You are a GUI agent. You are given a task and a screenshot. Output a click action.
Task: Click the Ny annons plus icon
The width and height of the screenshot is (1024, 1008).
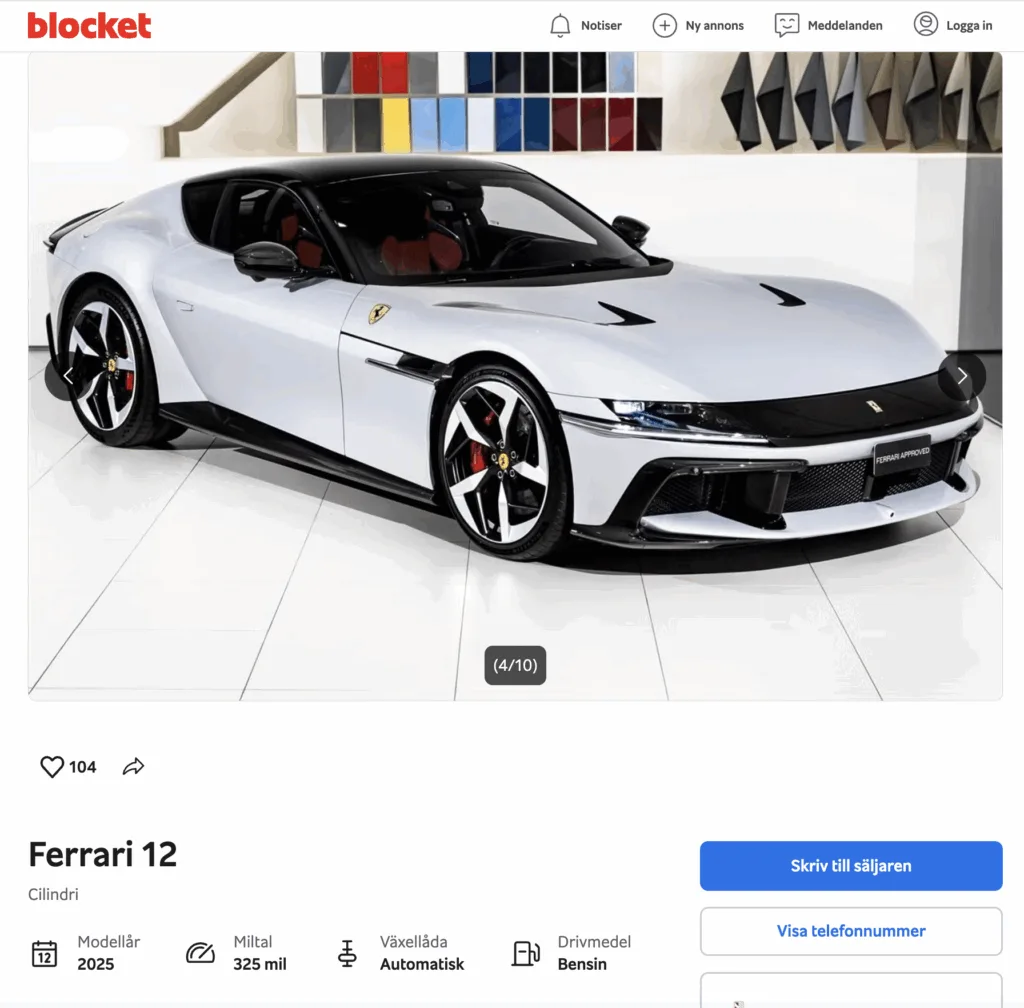point(664,25)
